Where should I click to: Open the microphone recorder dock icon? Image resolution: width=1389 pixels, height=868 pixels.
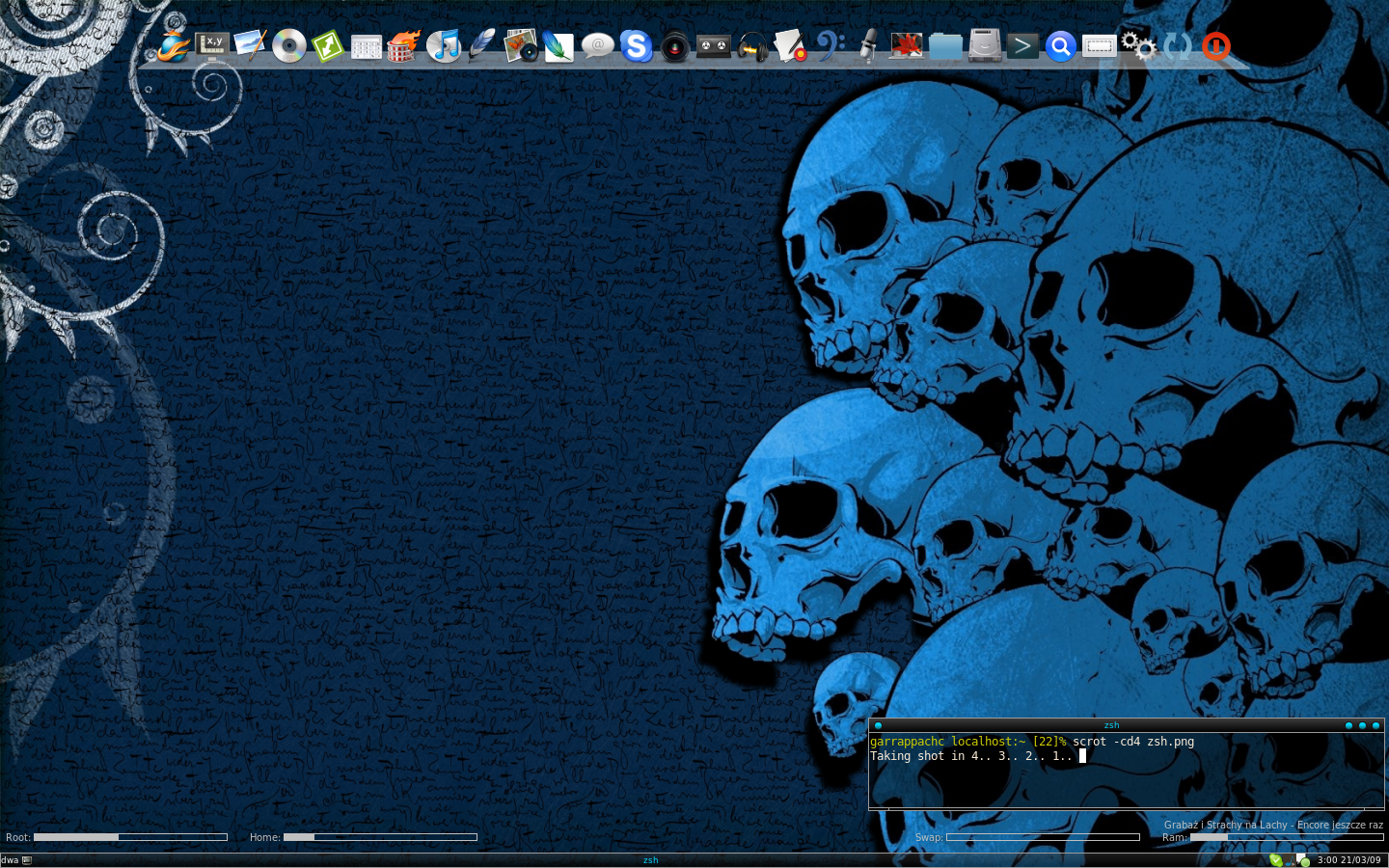click(868, 45)
